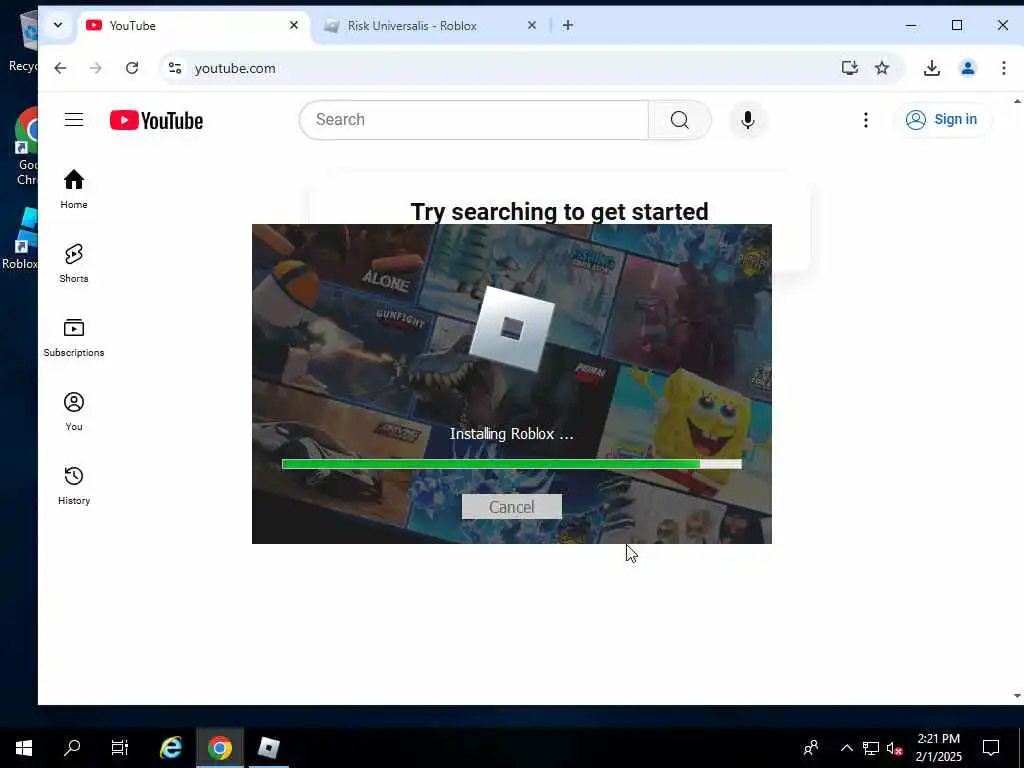Image resolution: width=1024 pixels, height=768 pixels.
Task: Go to Home in the YouTube sidebar
Action: pos(74,189)
